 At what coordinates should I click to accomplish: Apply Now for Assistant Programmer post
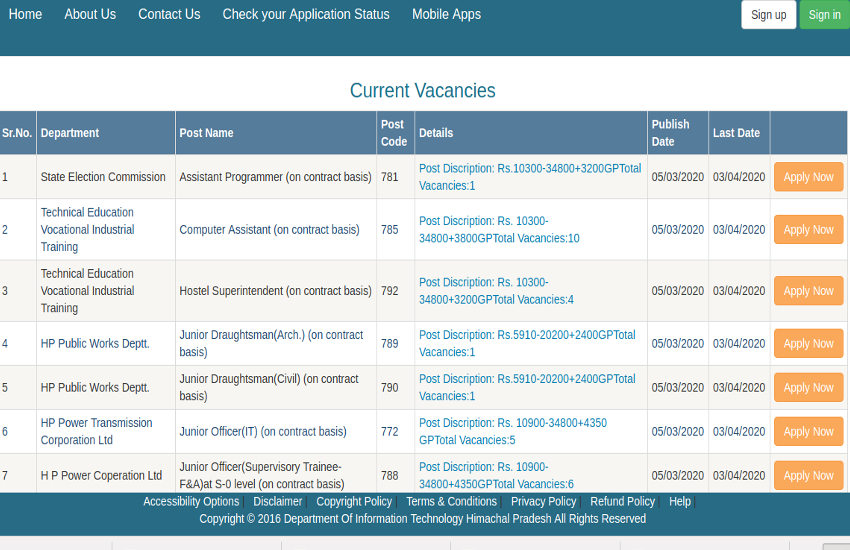click(x=808, y=177)
